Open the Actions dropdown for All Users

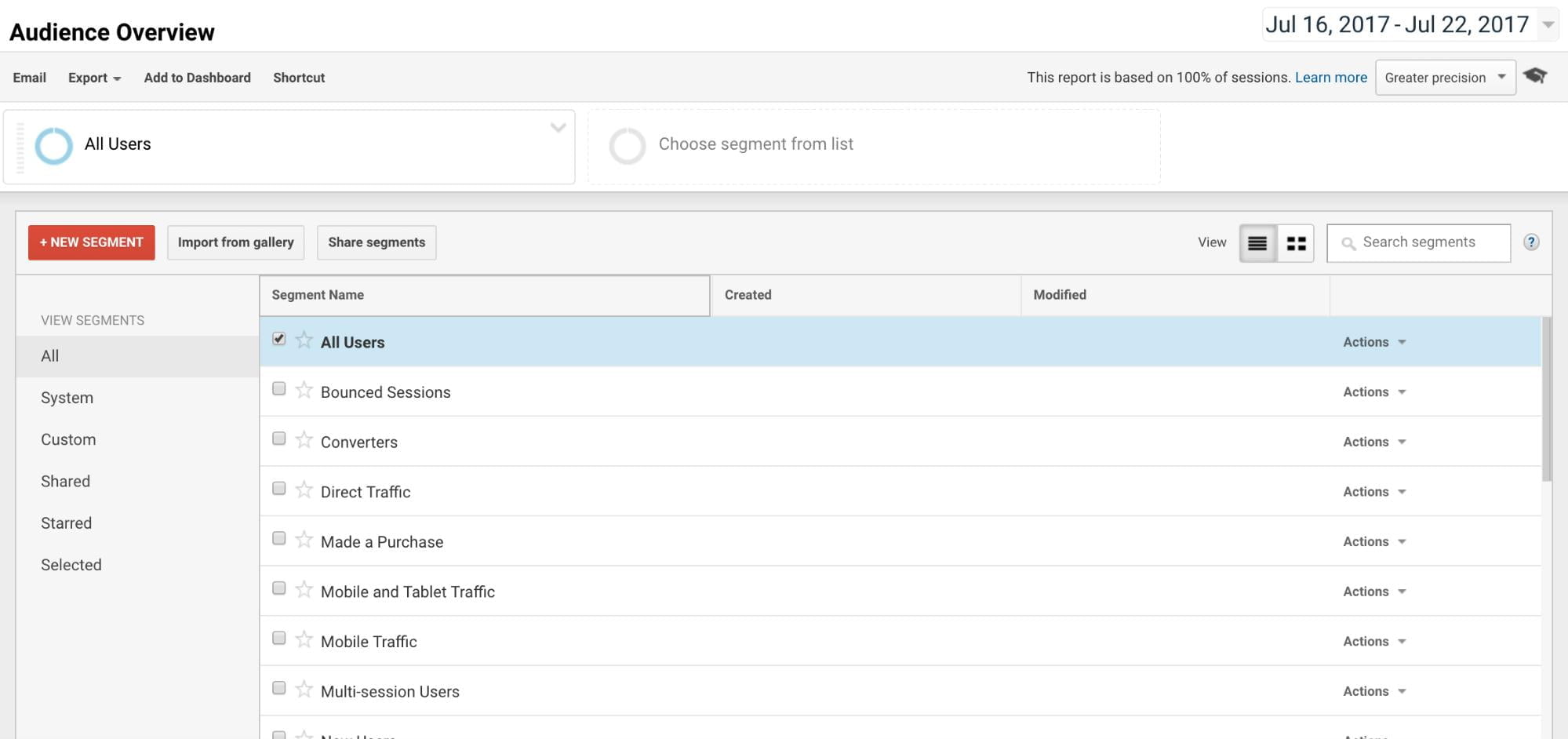(1373, 342)
